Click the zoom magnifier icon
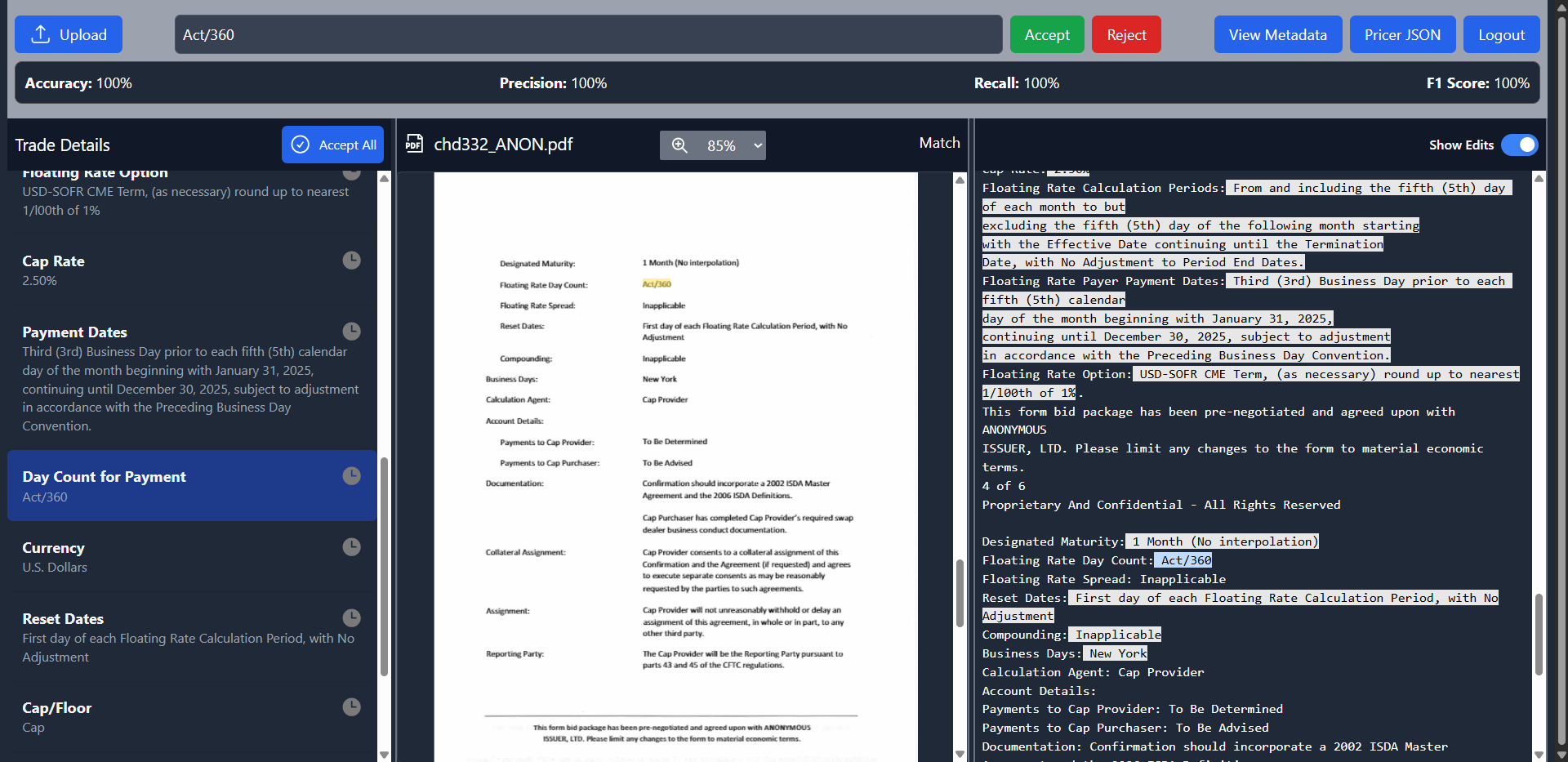 [x=679, y=145]
